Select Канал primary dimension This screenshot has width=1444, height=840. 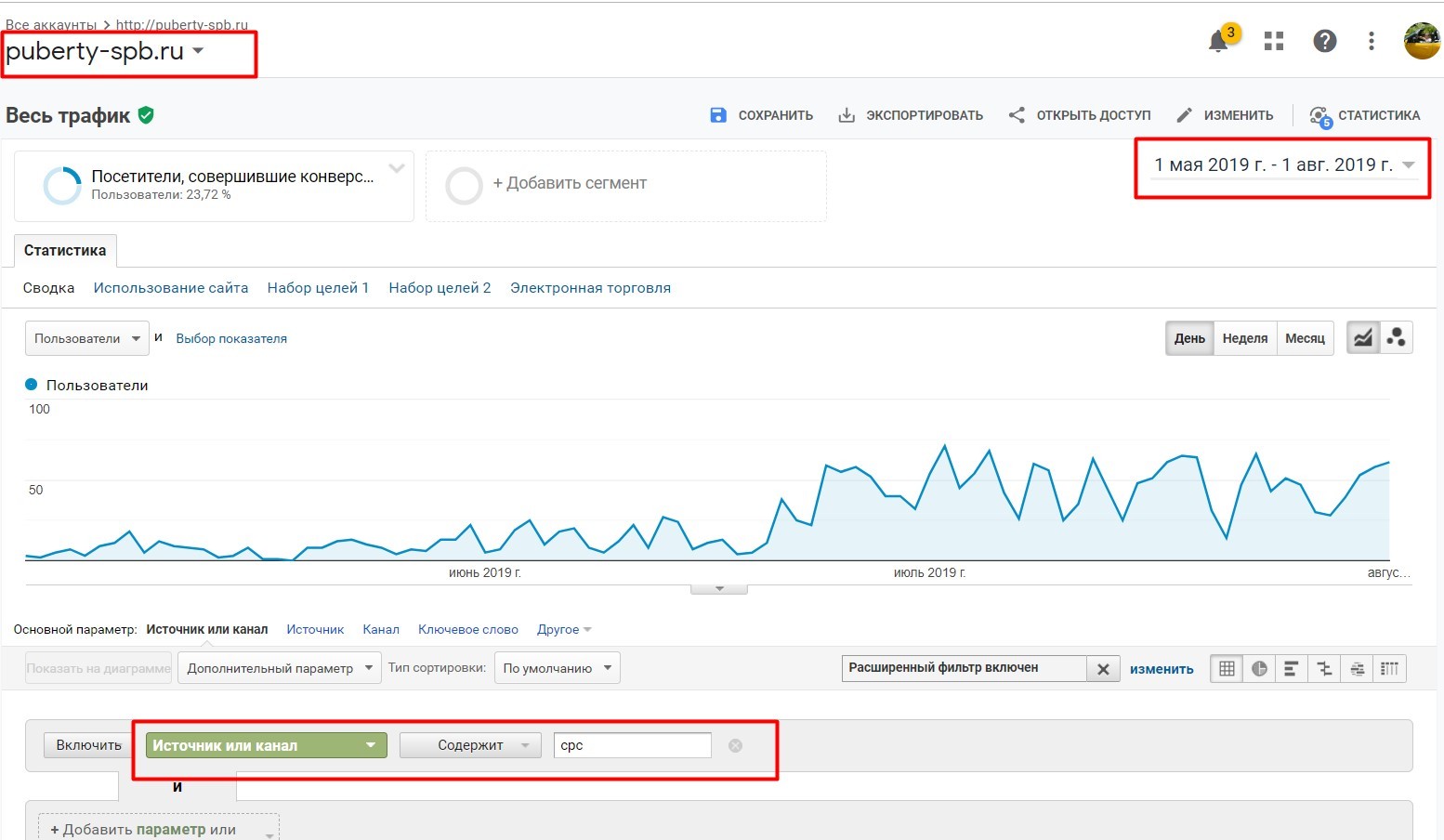[x=381, y=629]
